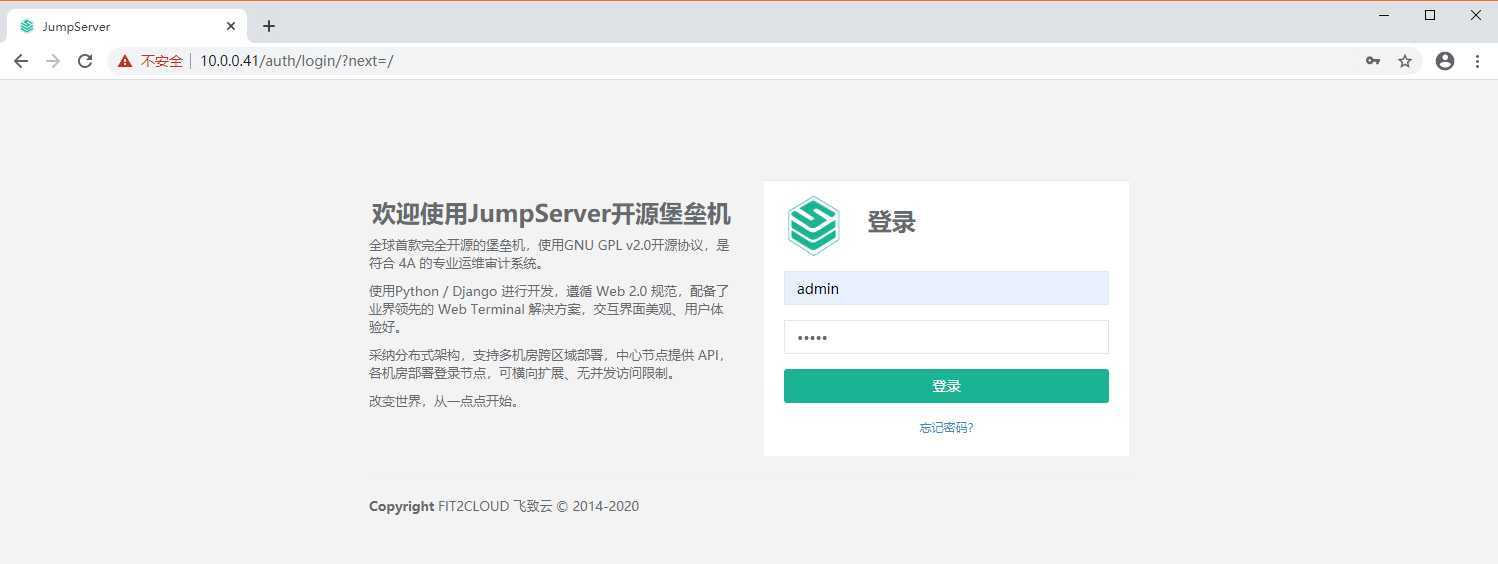Image resolution: width=1498 pixels, height=564 pixels.
Task: Click paragraph starting 采纳分布式架构
Action: click(548, 365)
